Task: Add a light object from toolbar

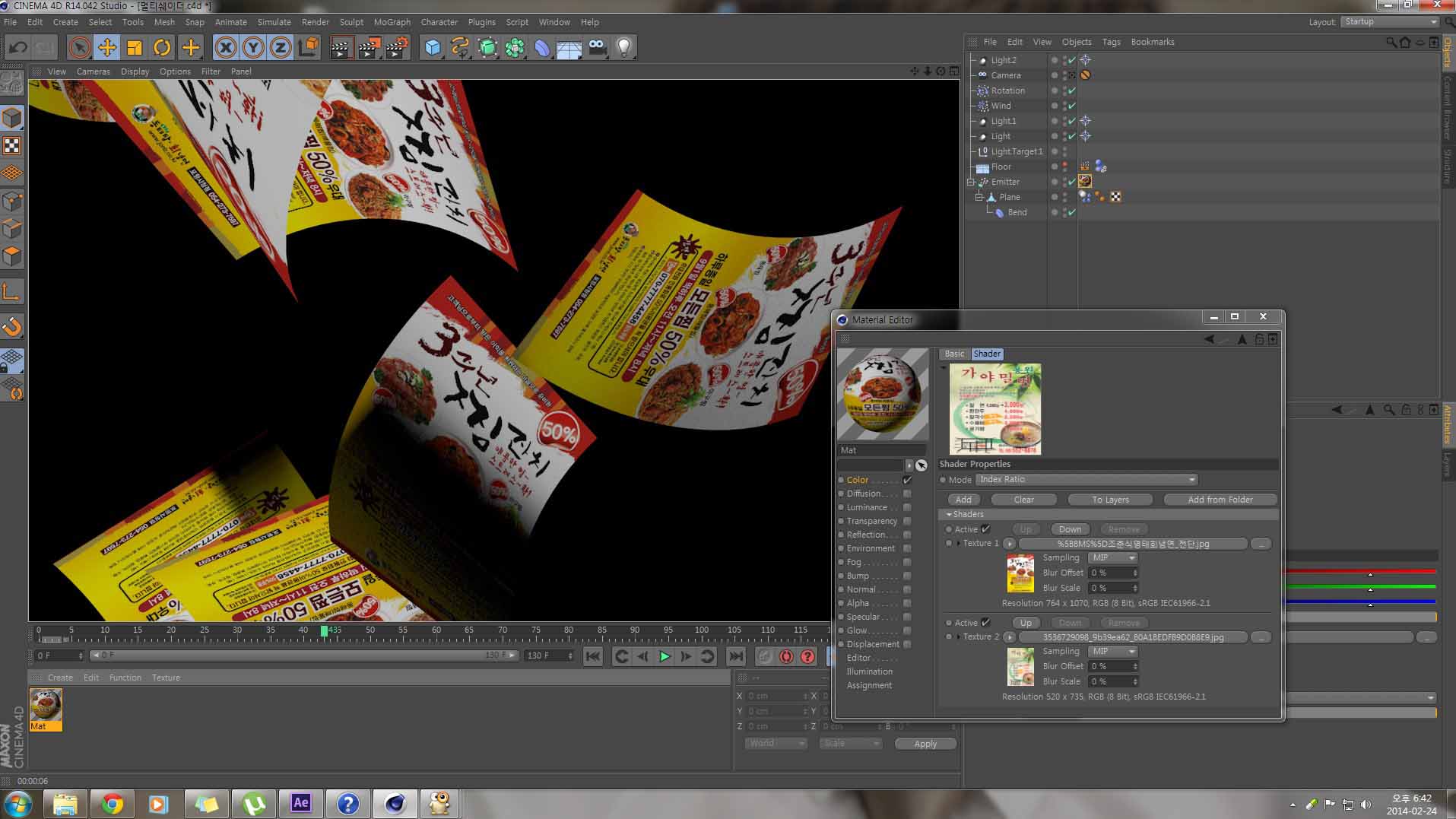Action: [624, 48]
